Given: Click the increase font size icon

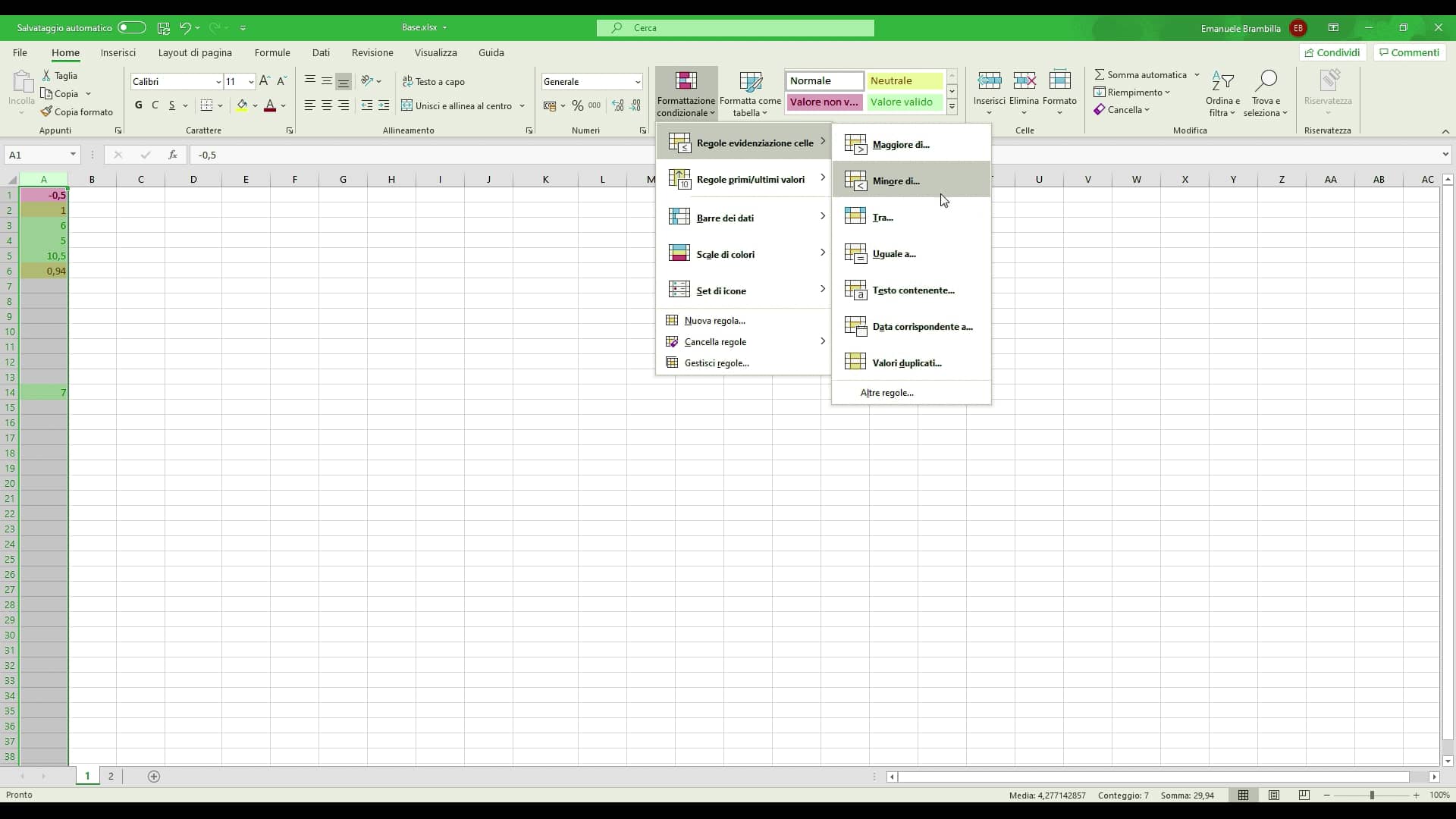Looking at the screenshot, I should tap(264, 81).
